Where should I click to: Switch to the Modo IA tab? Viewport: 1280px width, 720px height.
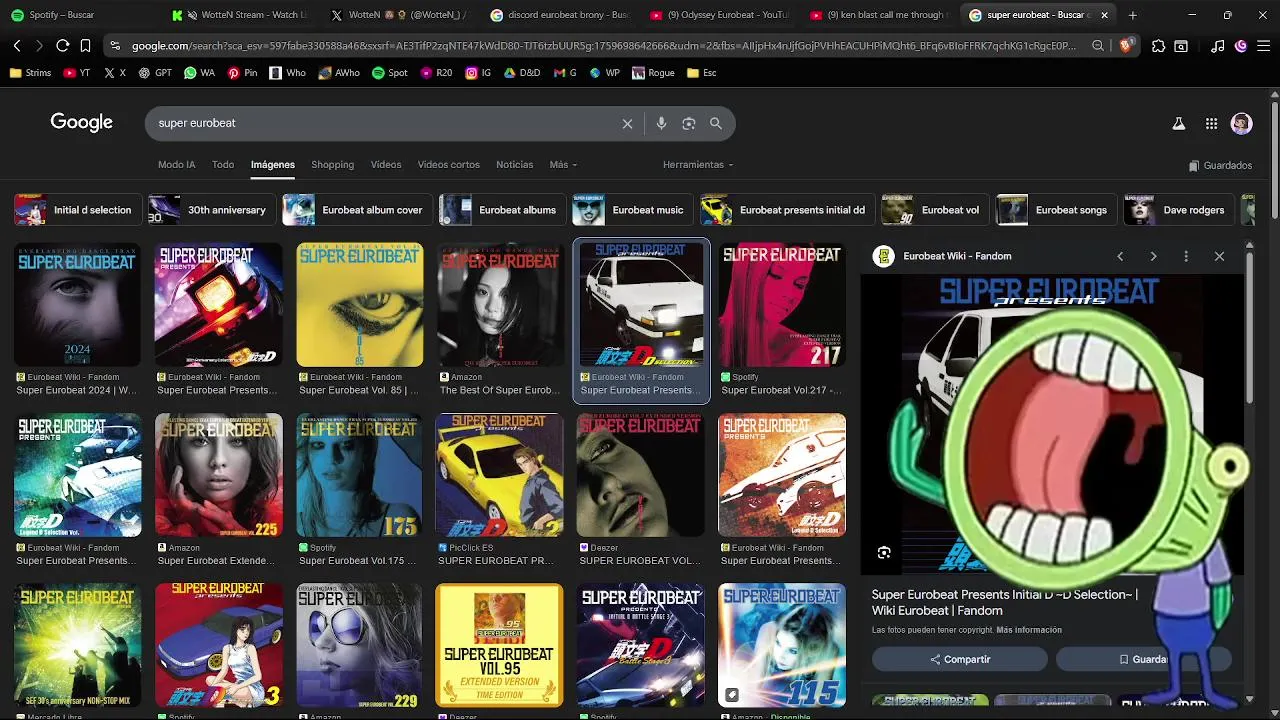(x=177, y=165)
